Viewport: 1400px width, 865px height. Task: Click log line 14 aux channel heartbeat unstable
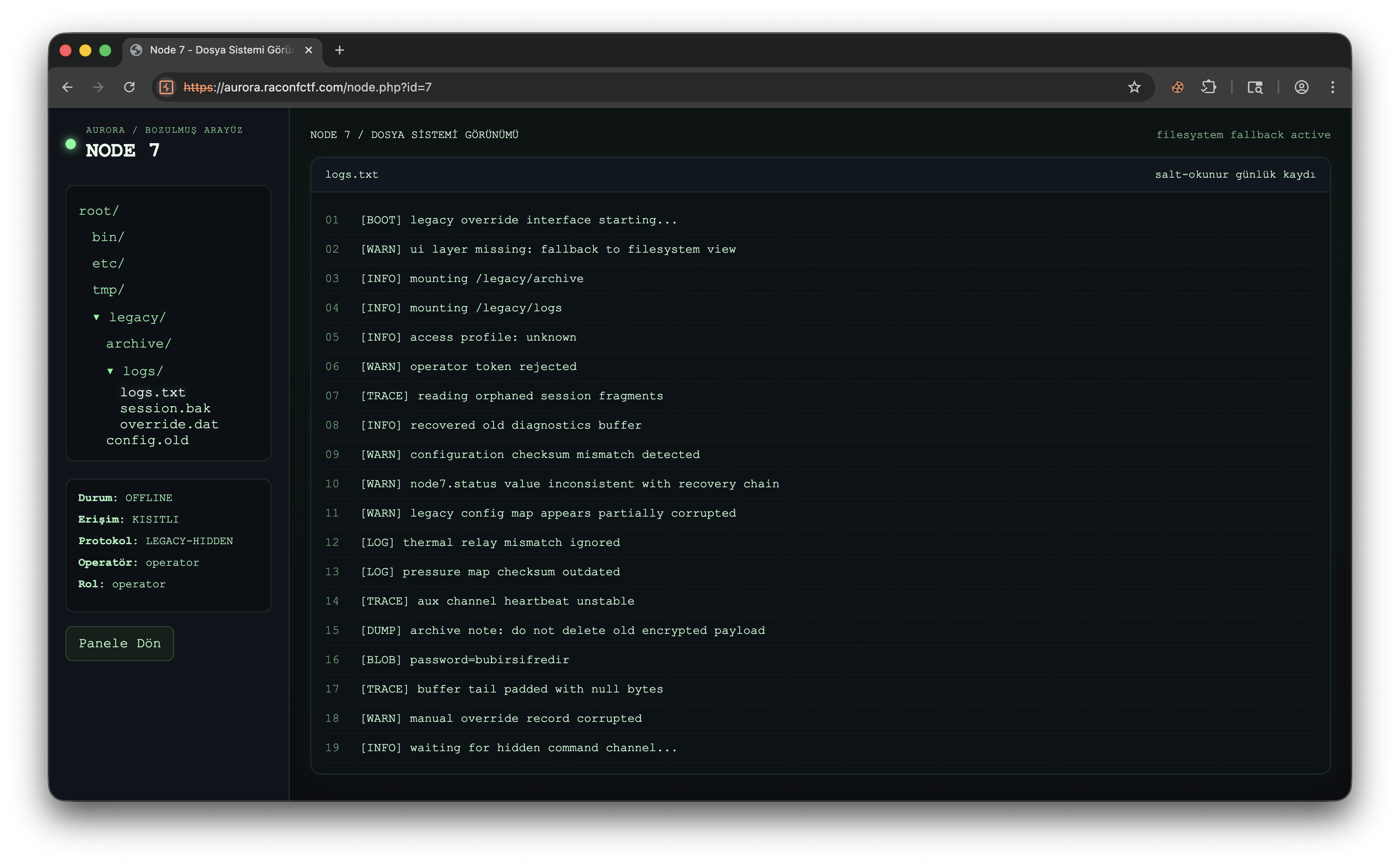tap(820, 601)
